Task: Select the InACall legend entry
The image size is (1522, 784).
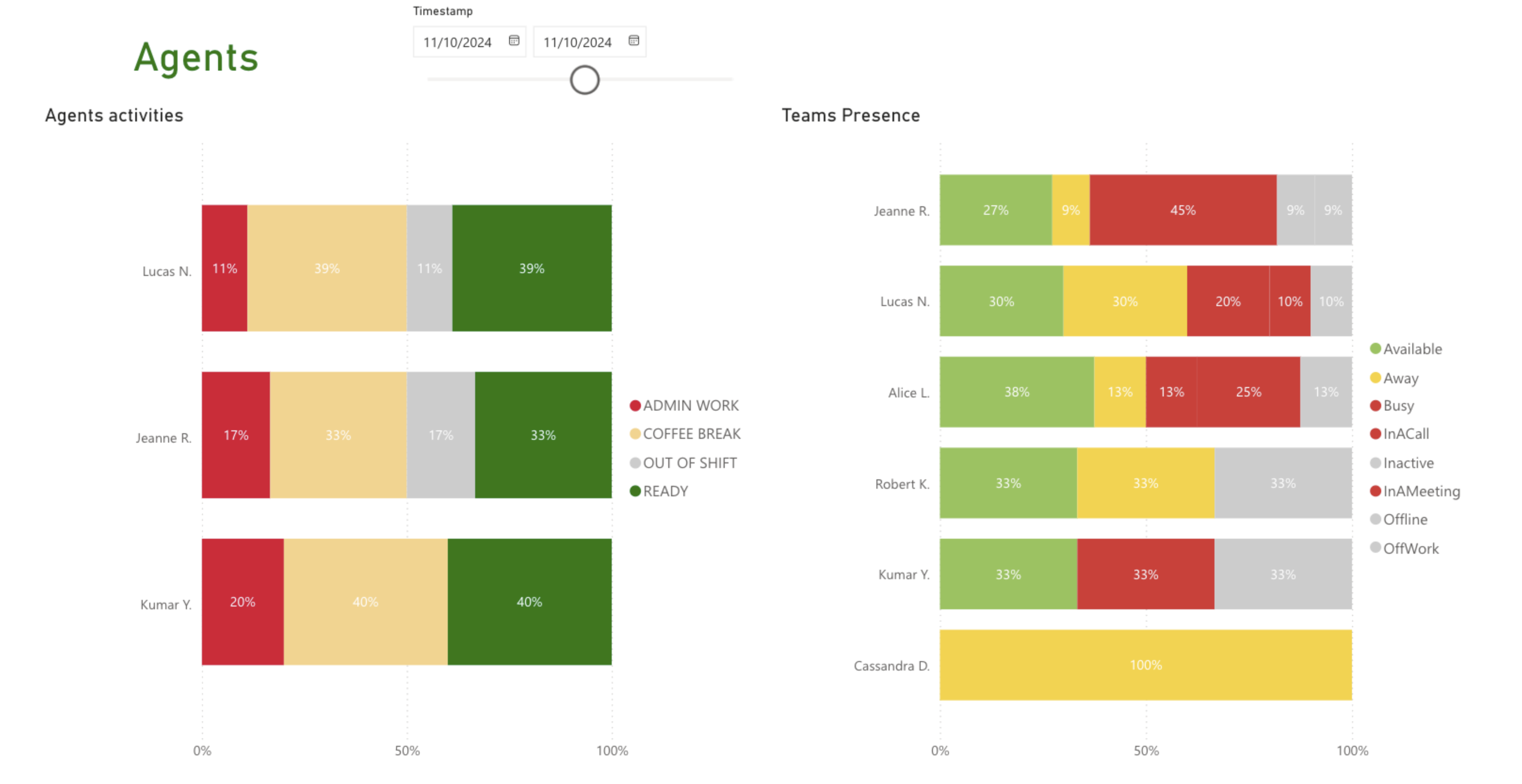Action: pyautogui.click(x=1406, y=434)
